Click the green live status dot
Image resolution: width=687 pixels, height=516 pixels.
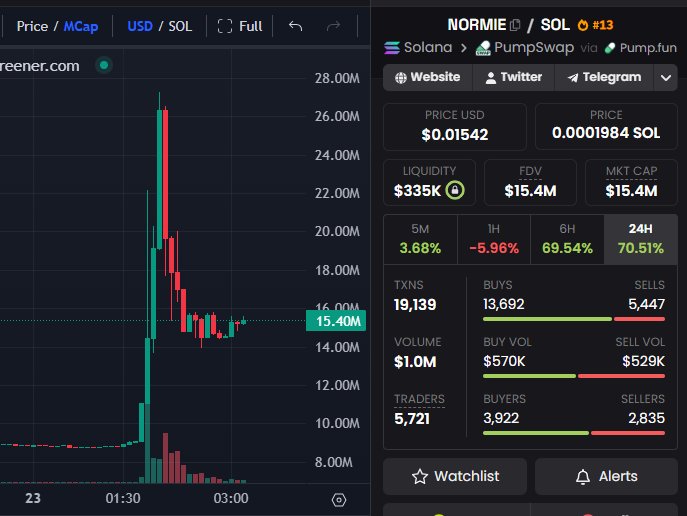tap(104, 65)
